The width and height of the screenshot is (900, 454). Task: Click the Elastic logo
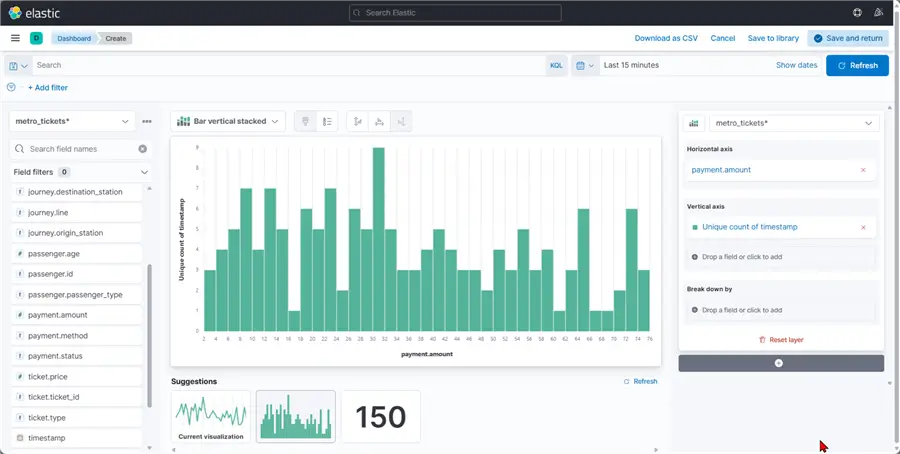pyautogui.click(x=34, y=13)
